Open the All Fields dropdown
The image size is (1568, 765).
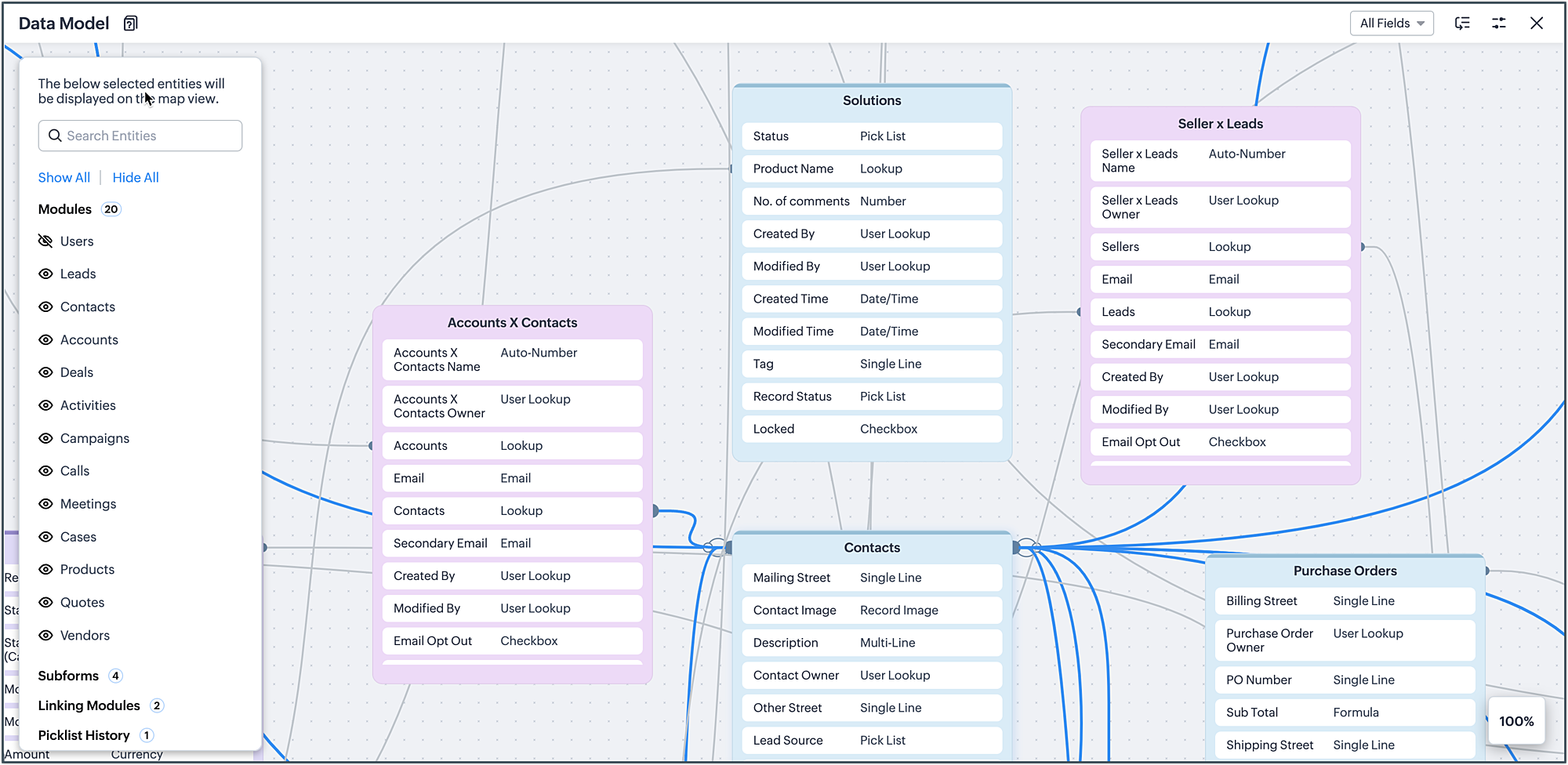[x=1392, y=24]
